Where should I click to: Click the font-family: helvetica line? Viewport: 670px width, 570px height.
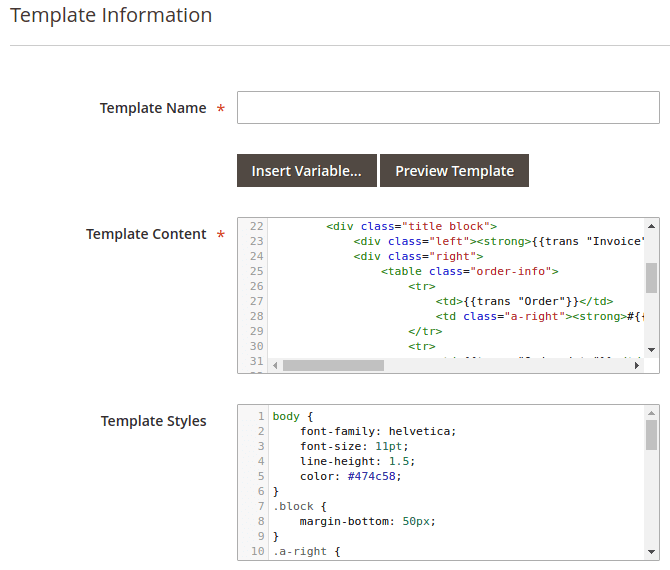[378, 431]
